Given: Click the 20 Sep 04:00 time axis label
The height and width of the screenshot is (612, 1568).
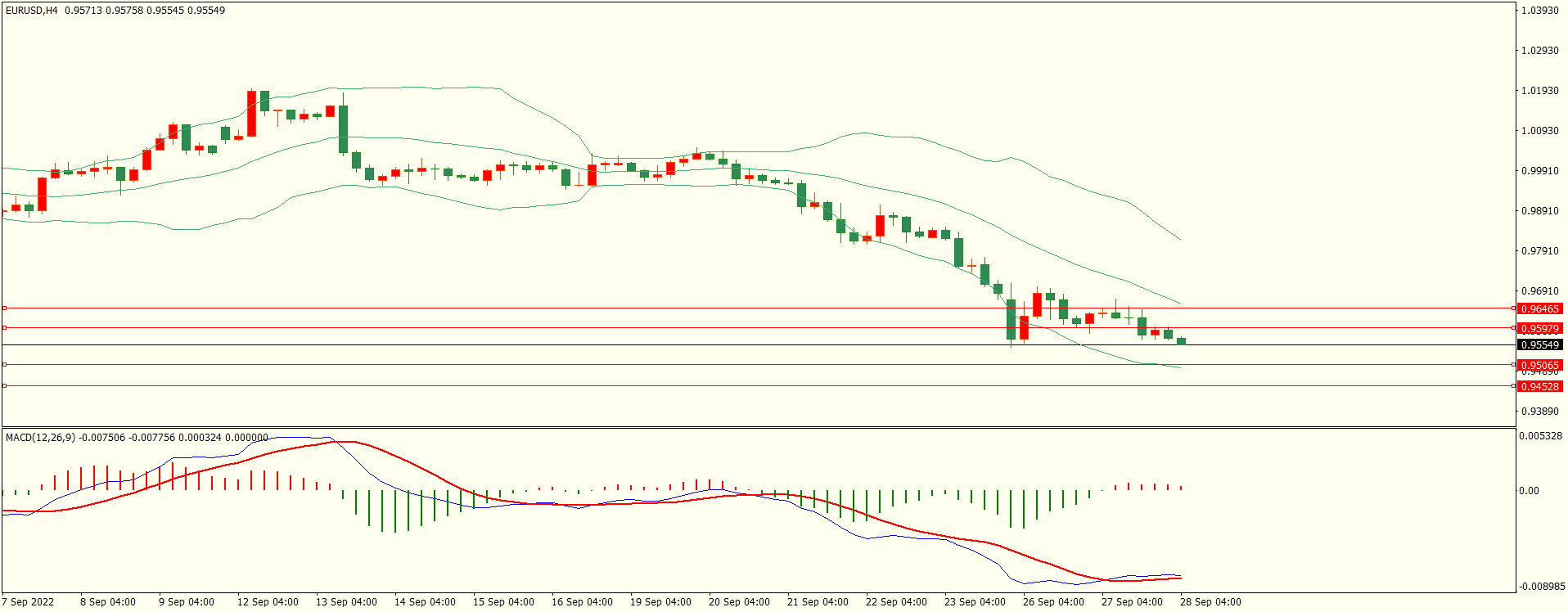Looking at the screenshot, I should pos(739,602).
